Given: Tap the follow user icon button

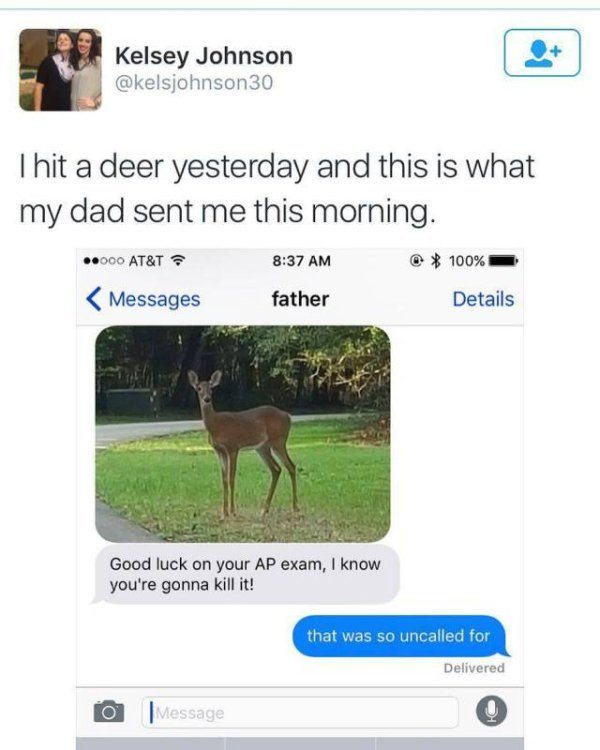Looking at the screenshot, I should [x=542, y=53].
